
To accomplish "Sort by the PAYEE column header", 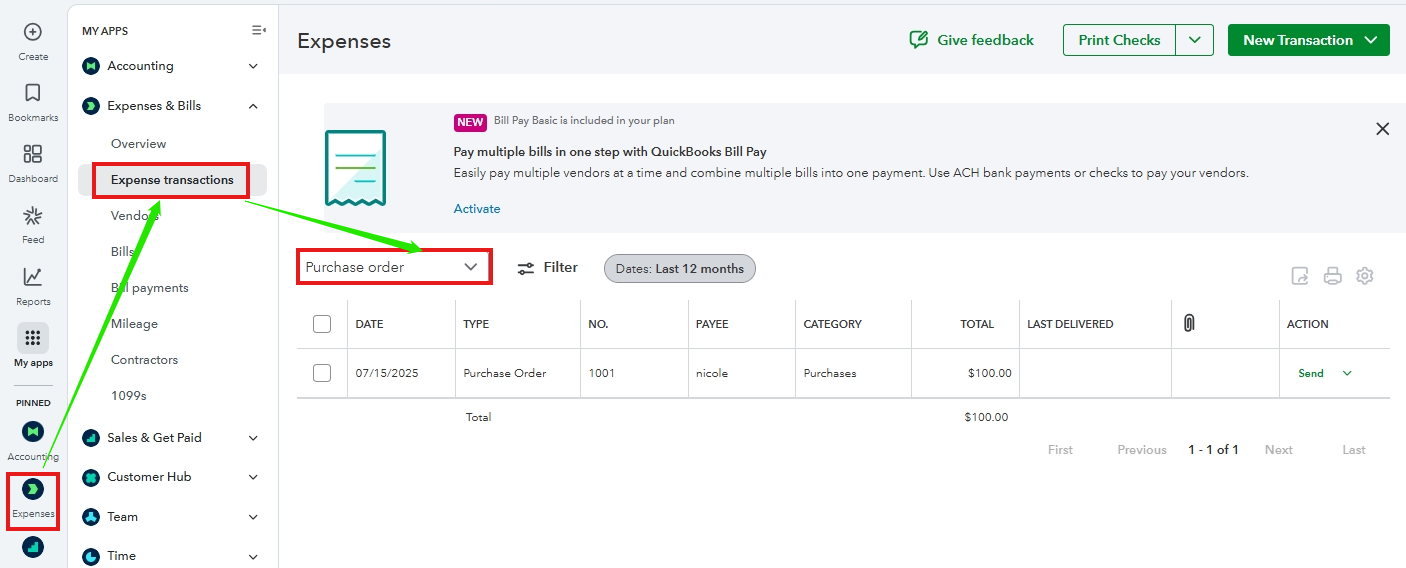I will coord(712,324).
